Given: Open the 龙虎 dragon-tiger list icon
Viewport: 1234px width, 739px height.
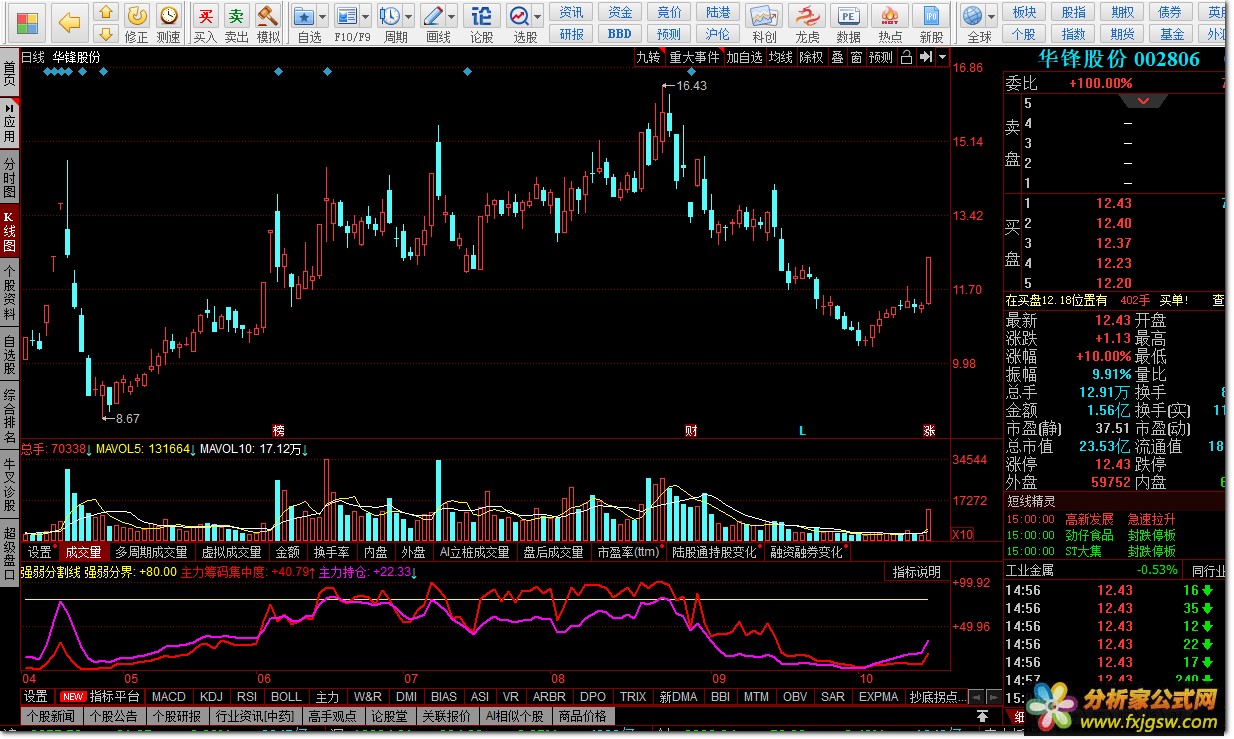Looking at the screenshot, I should [807, 24].
